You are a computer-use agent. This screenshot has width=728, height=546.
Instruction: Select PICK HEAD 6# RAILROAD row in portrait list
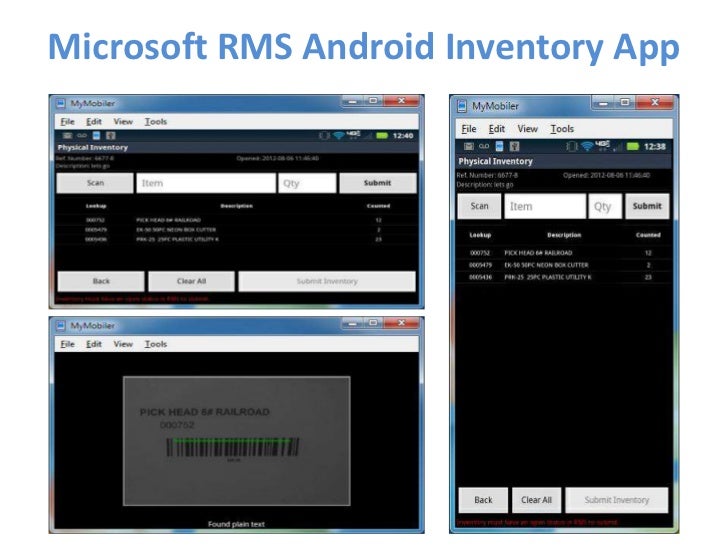coord(564,253)
